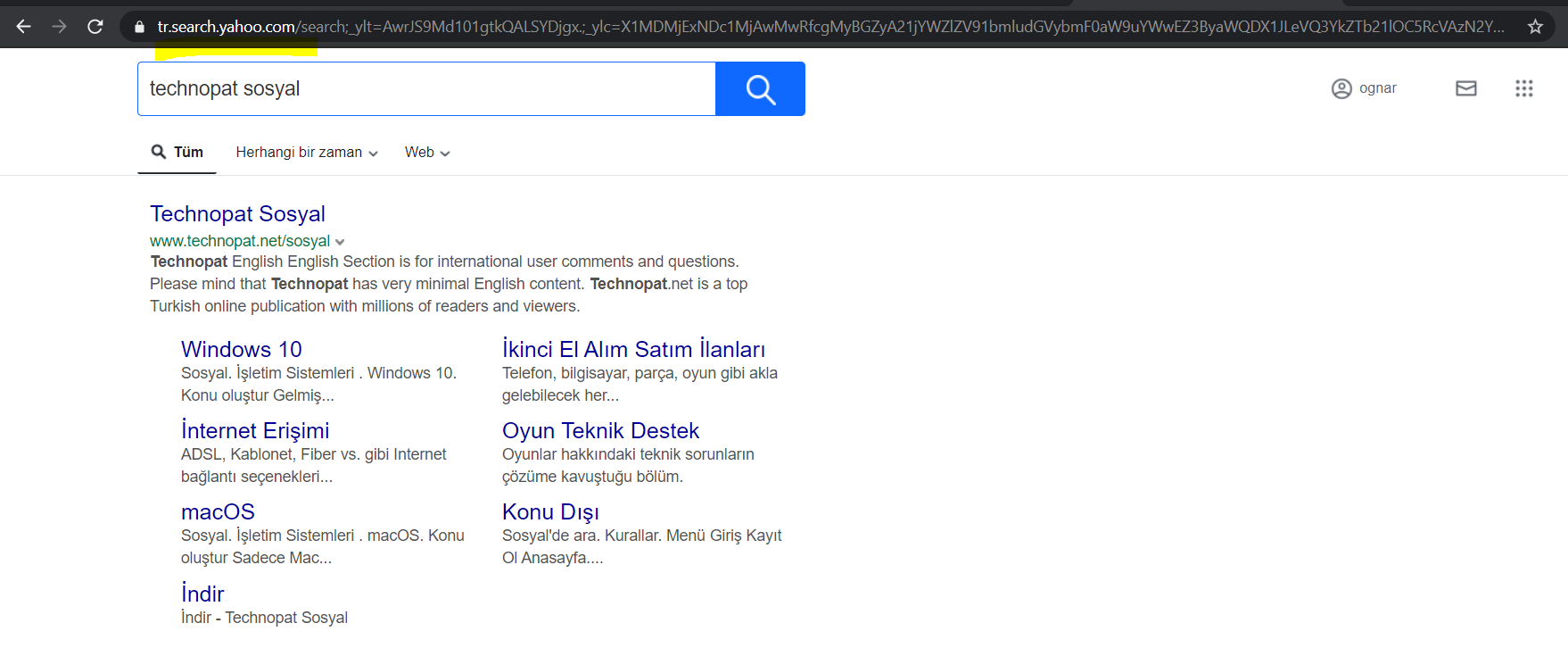Click the 'Telefon, bilgisayar, parça, oyun' description
1568x648 pixels.
(640, 373)
